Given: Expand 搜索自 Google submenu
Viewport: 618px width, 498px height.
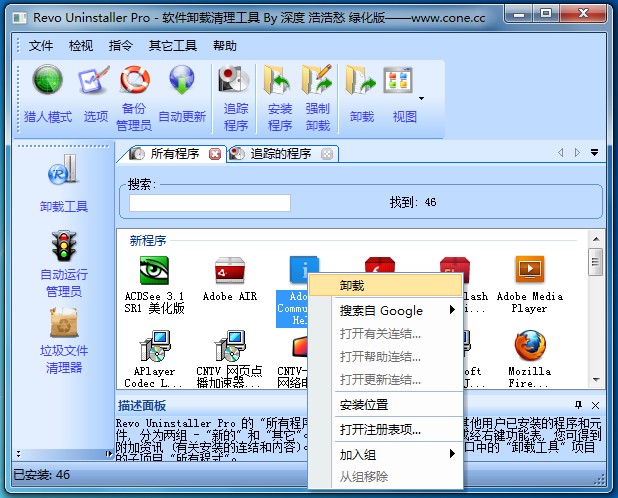Looking at the screenshot, I should [385, 310].
